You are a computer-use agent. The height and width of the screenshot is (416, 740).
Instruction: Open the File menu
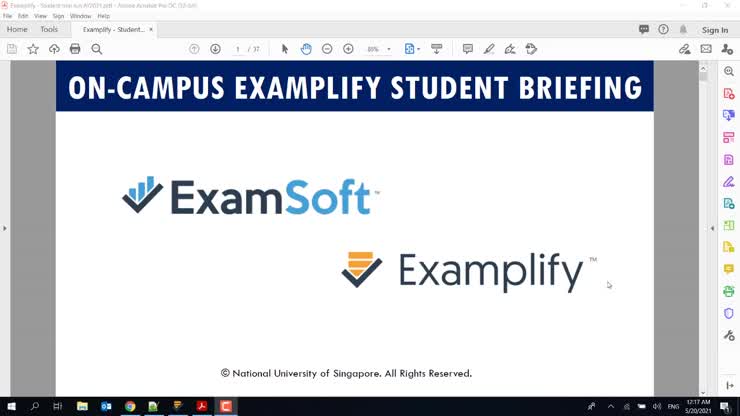click(x=8, y=16)
